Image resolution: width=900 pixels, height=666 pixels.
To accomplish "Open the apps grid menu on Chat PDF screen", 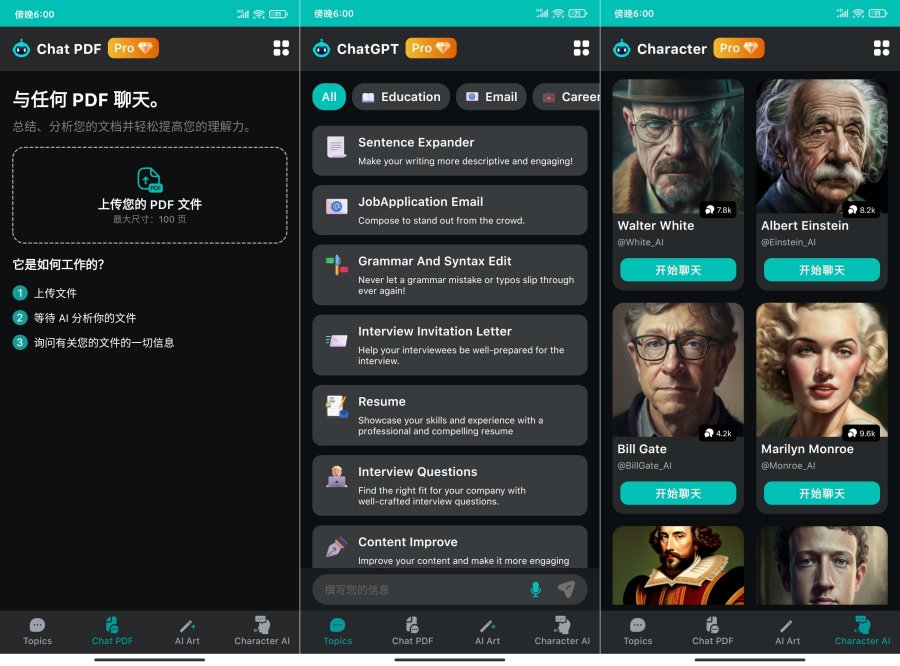I will point(281,47).
